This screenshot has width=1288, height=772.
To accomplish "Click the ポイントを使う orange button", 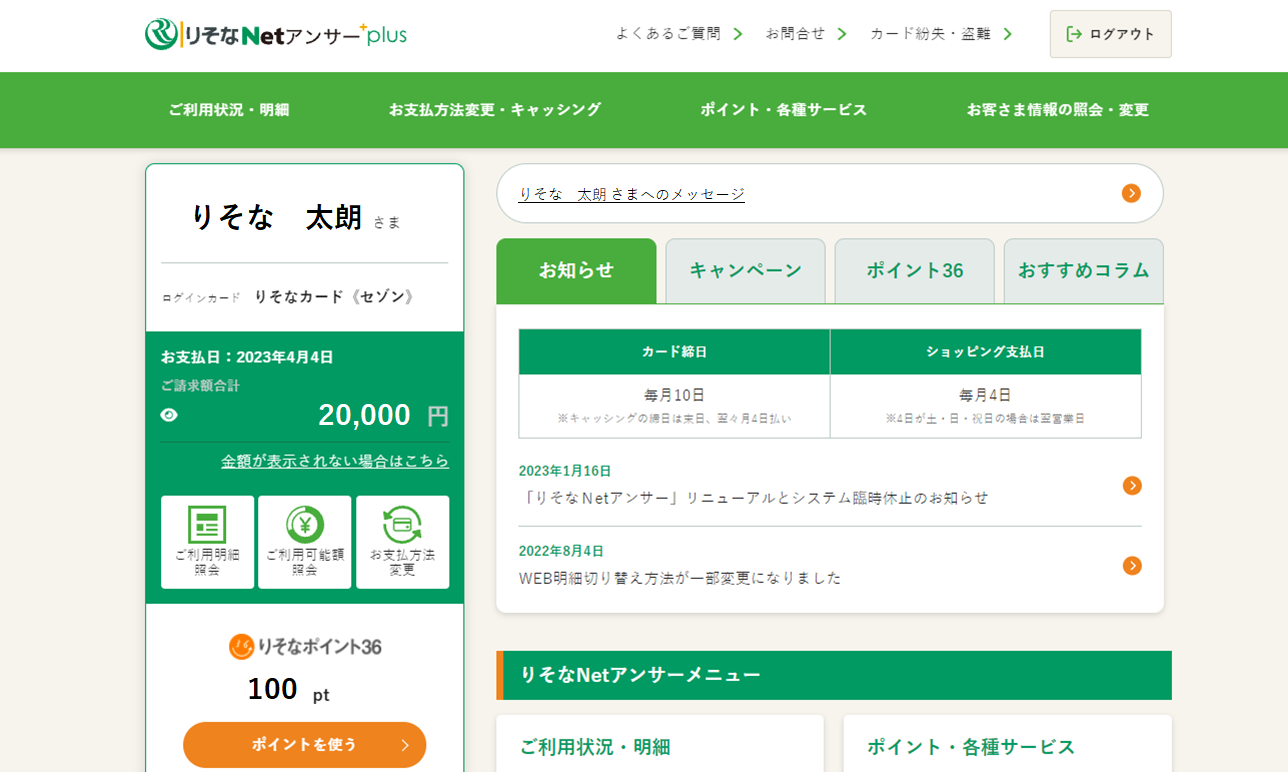I will click(305, 745).
